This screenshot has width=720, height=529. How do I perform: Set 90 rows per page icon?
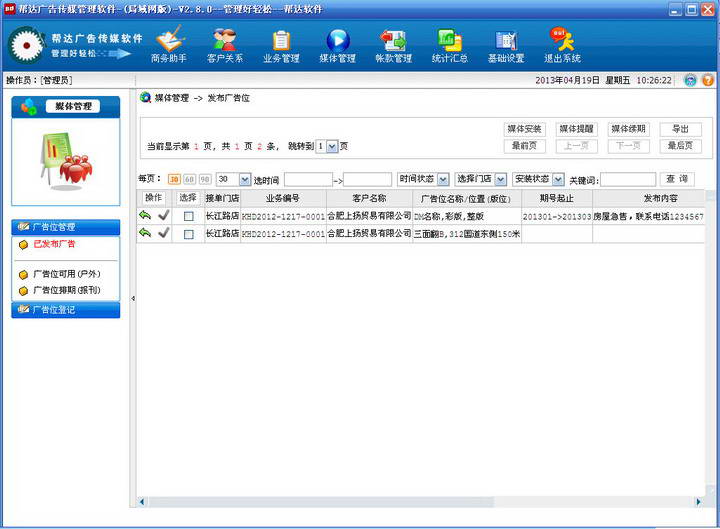click(205, 179)
